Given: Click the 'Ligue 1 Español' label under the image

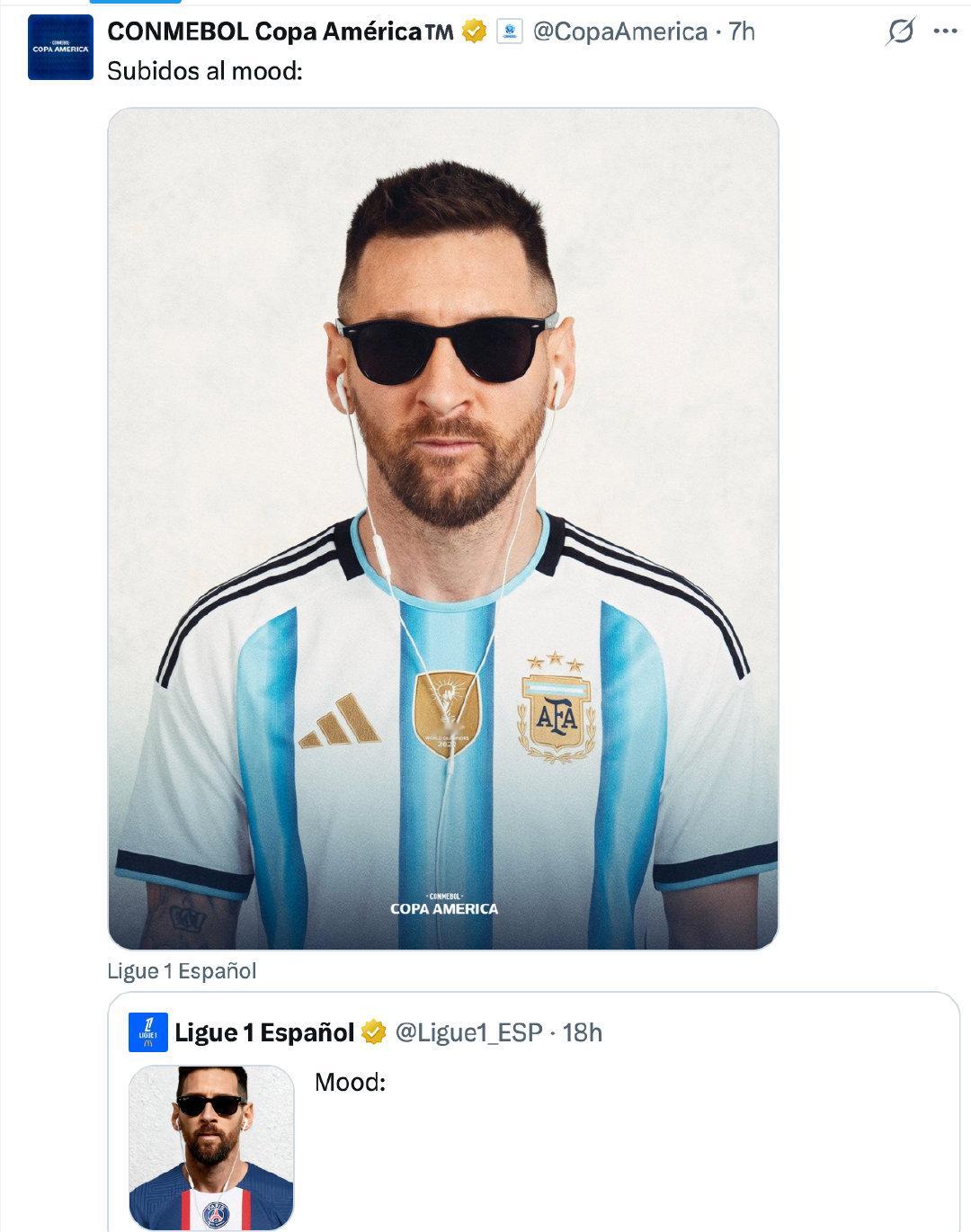Looking at the screenshot, I should point(182,971).
